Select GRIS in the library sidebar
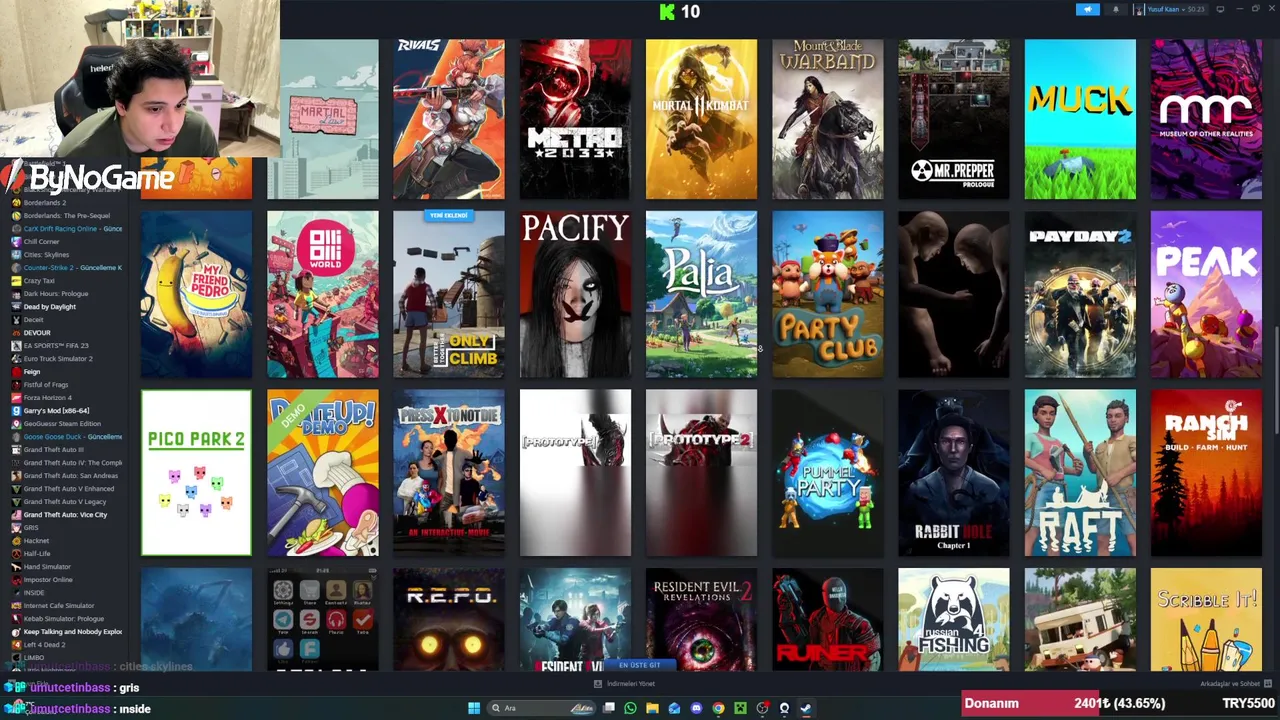Screen dimensions: 1280x720 (x=31, y=528)
